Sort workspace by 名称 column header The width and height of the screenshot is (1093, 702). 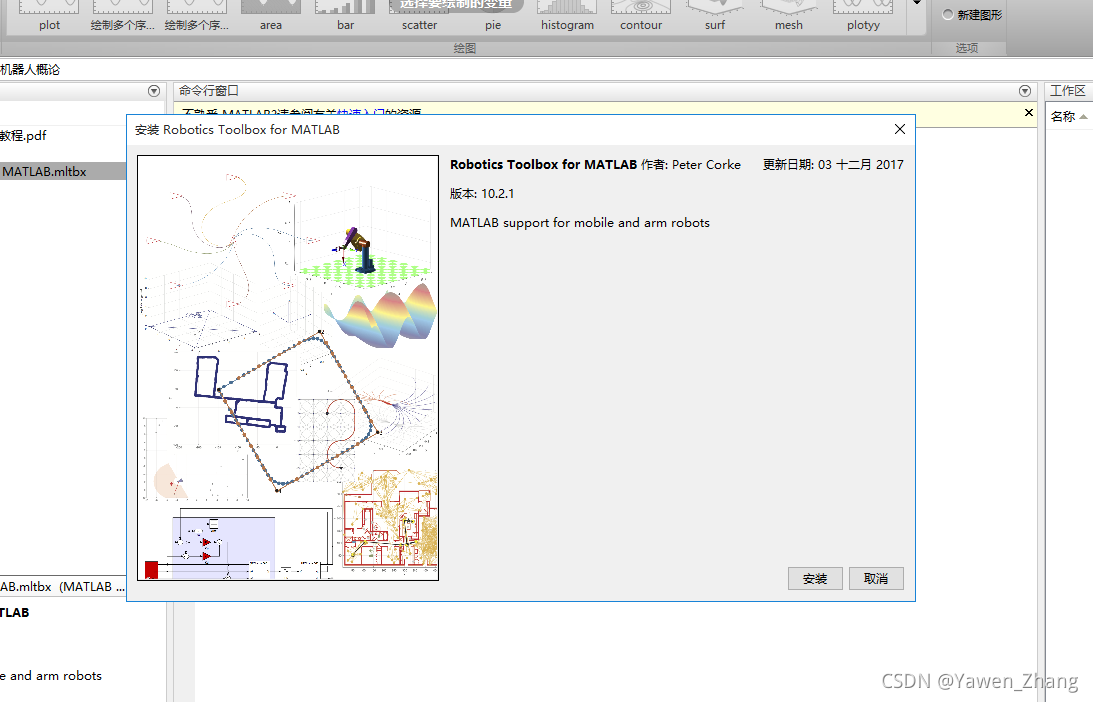click(1067, 116)
